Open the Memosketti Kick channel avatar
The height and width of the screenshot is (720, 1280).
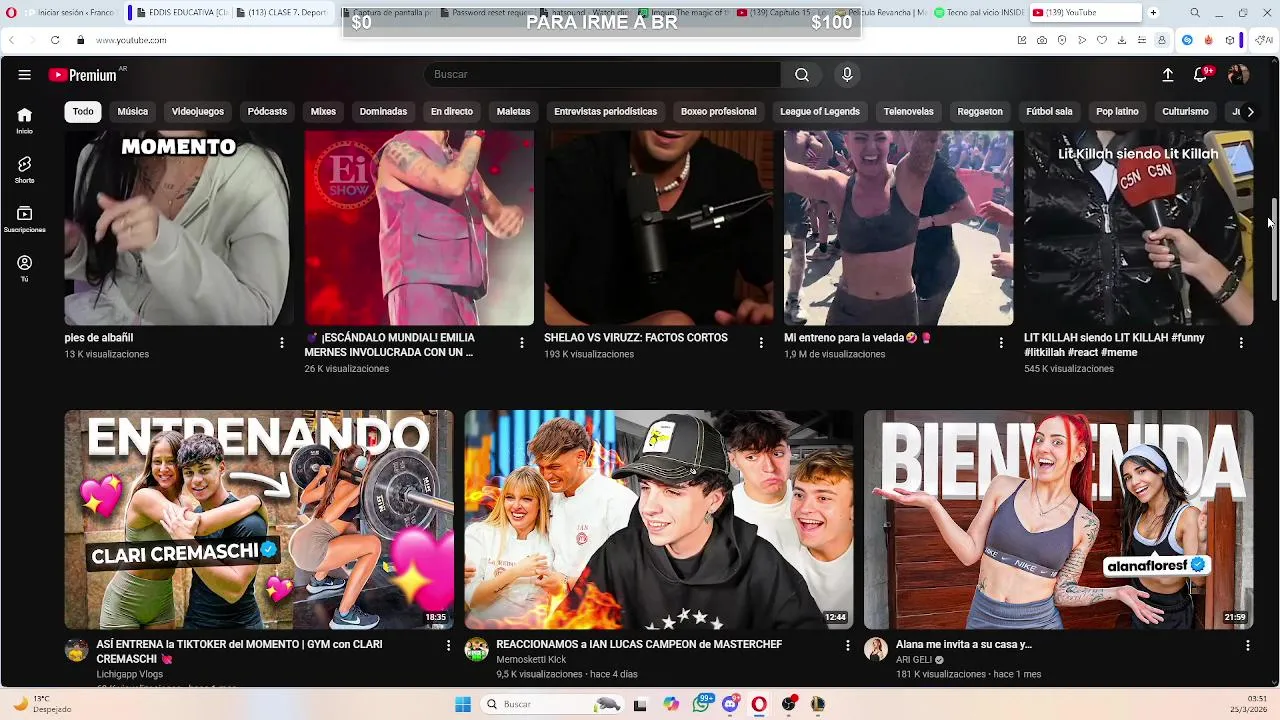point(477,650)
